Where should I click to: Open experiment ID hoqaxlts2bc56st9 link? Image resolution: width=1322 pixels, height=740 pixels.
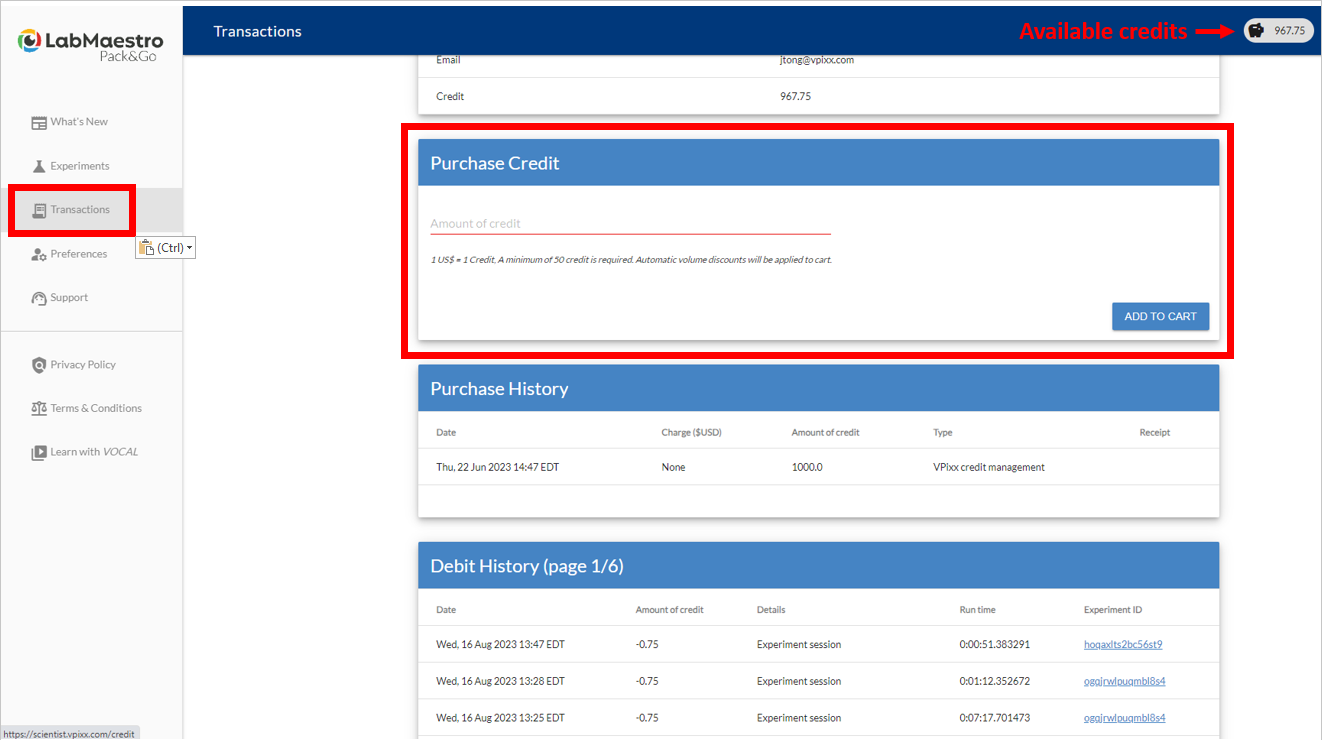pyautogui.click(x=1122, y=645)
